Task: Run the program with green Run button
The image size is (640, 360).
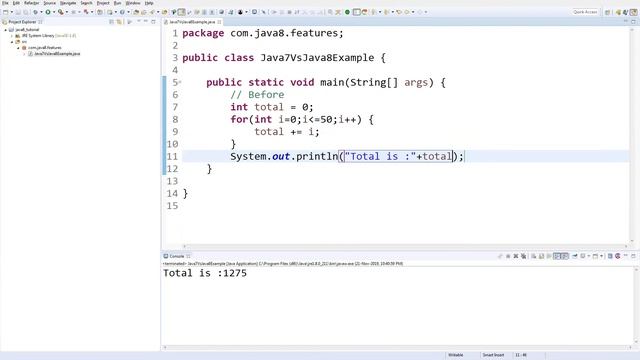Action: pos(48,12)
